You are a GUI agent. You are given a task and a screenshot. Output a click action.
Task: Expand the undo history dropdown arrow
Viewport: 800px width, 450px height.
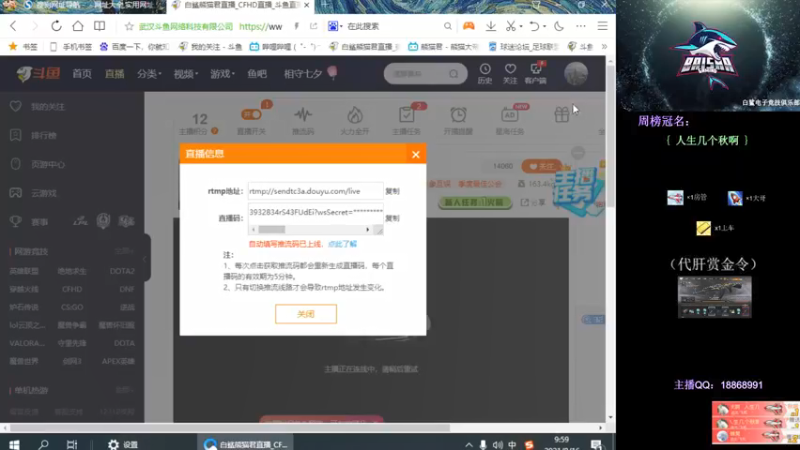point(544,26)
